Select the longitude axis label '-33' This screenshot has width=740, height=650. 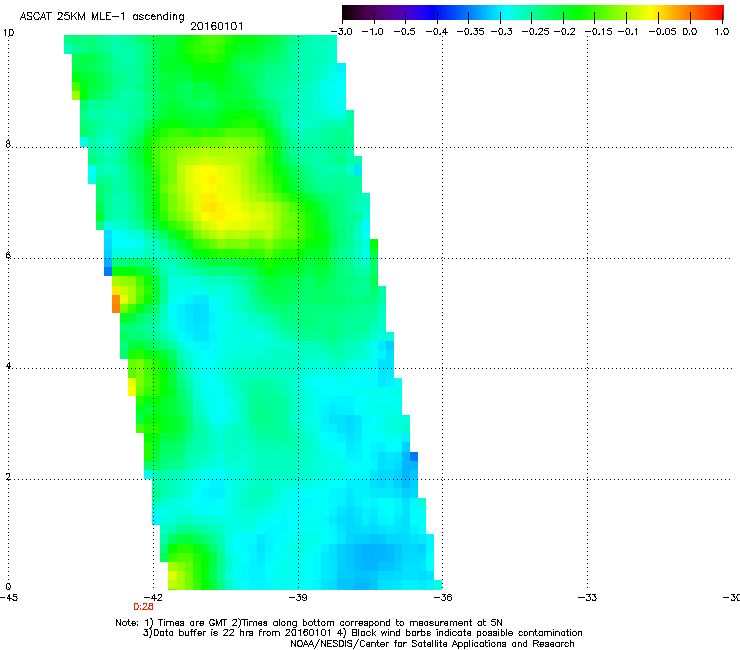[x=587, y=598]
